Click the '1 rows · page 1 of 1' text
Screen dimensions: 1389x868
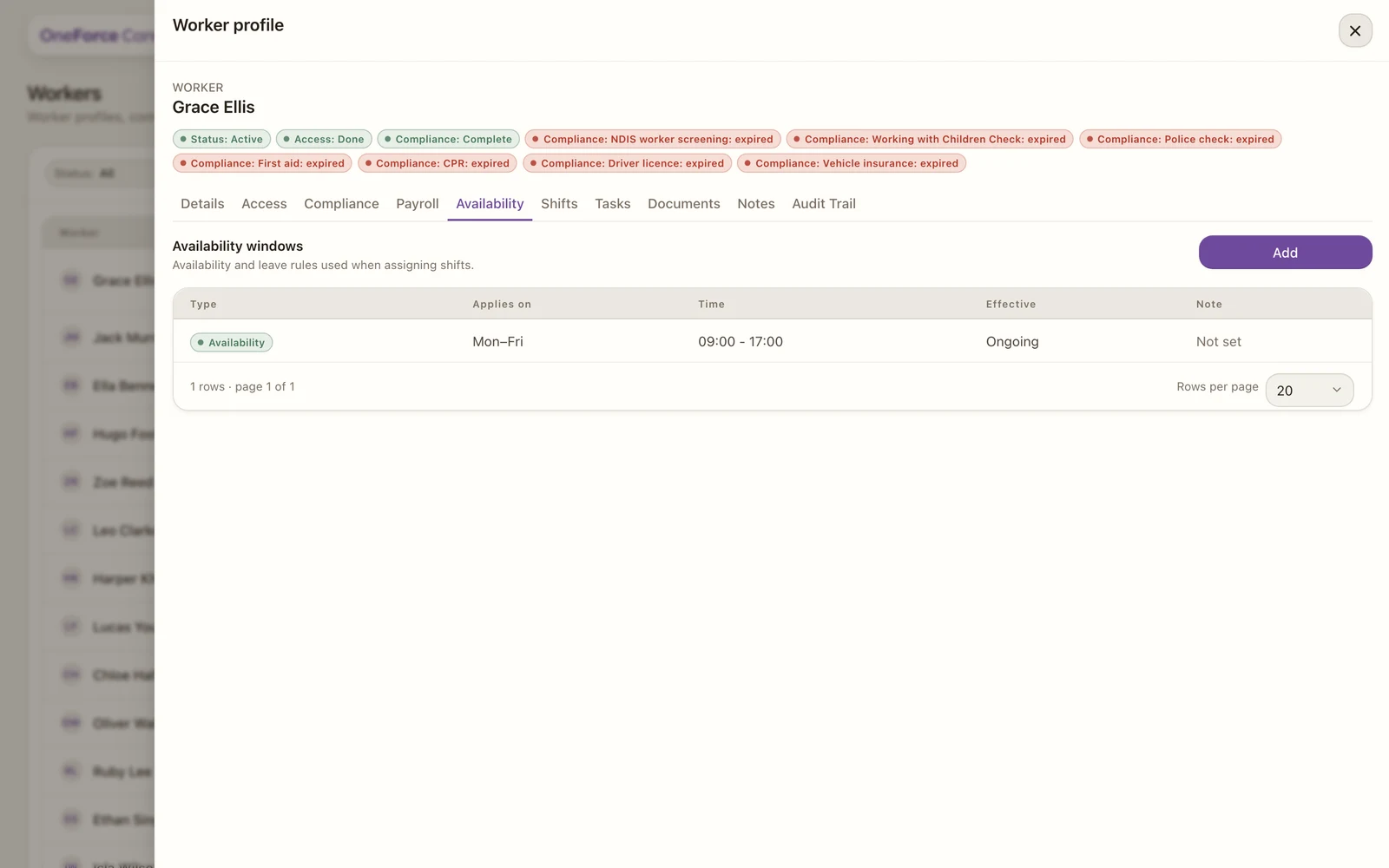pyautogui.click(x=242, y=386)
